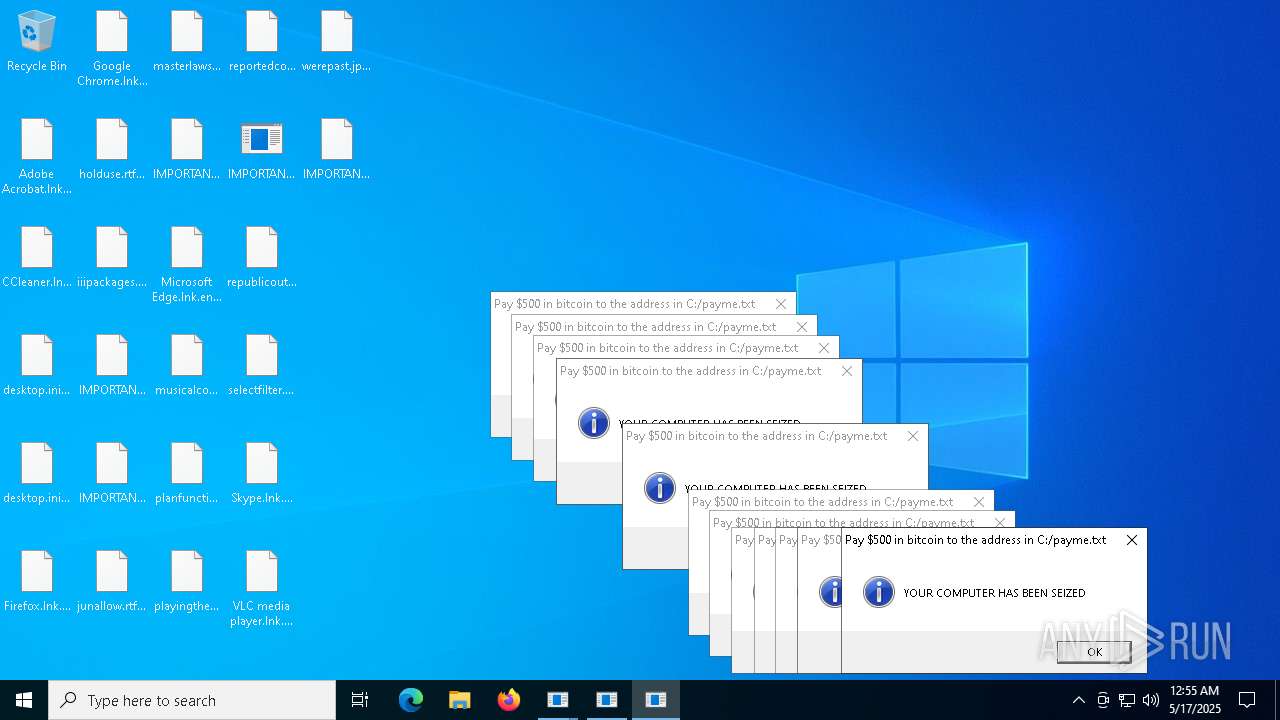Screen dimensions: 1280x720
Task: Open the volume control tray icon
Action: (x=1151, y=700)
